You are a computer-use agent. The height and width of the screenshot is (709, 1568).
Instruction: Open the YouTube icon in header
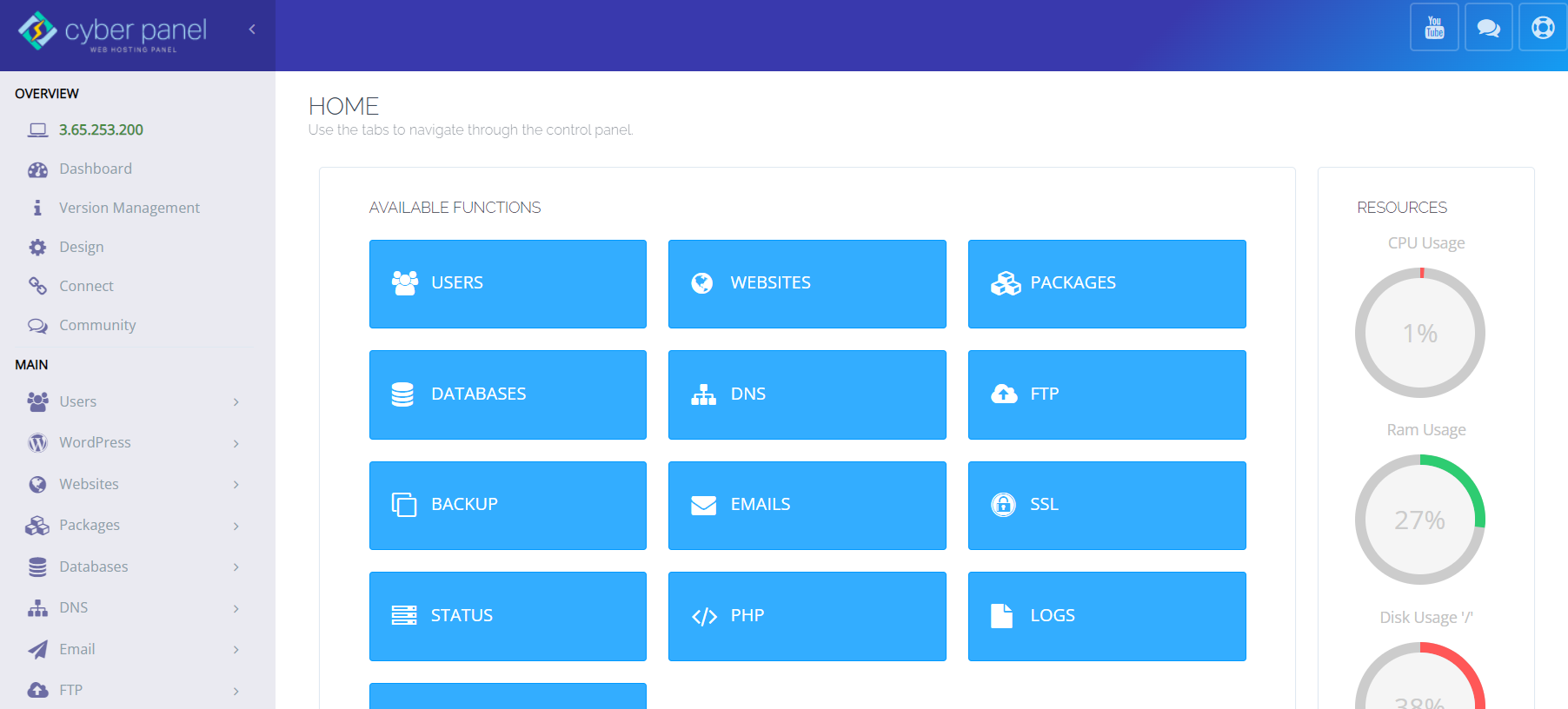tap(1434, 28)
